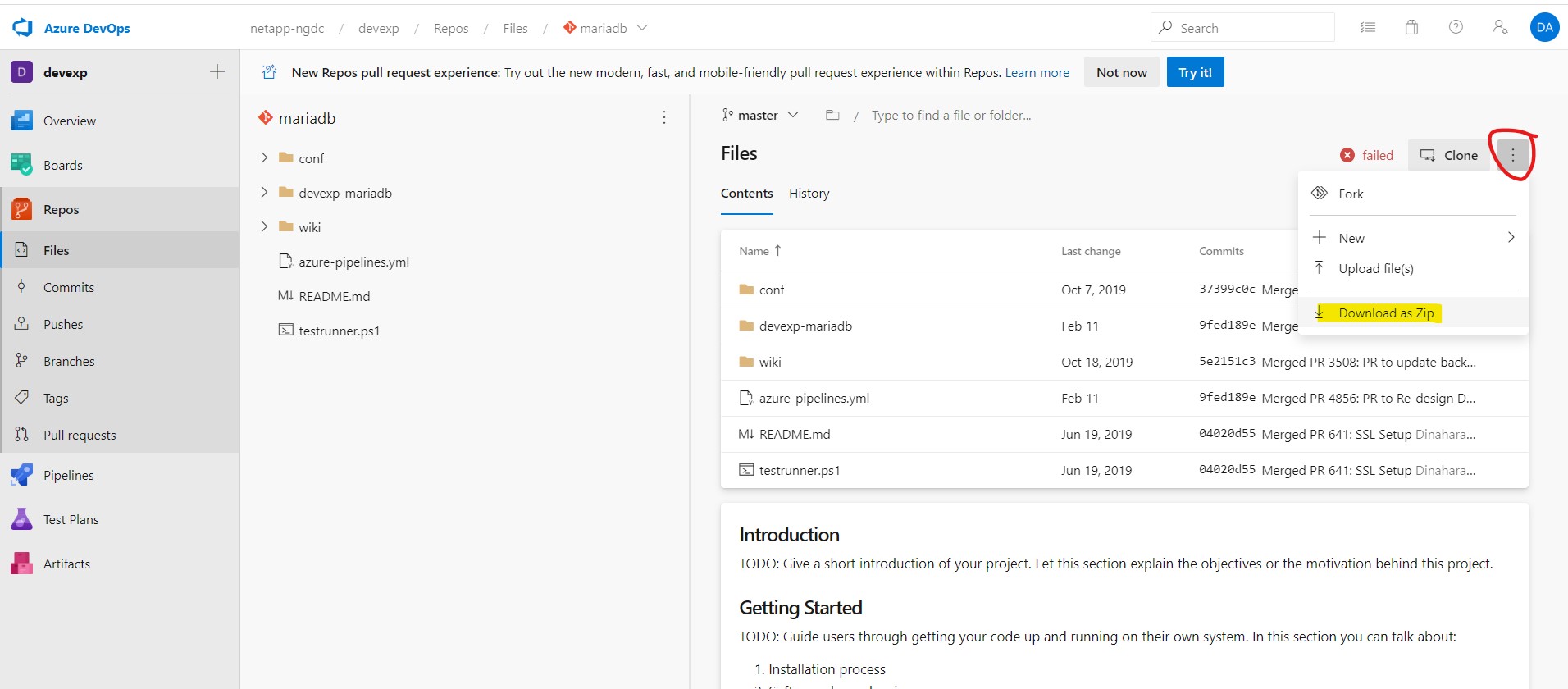Follow the Learn more link
This screenshot has height=689, width=1568.
[x=1037, y=72]
